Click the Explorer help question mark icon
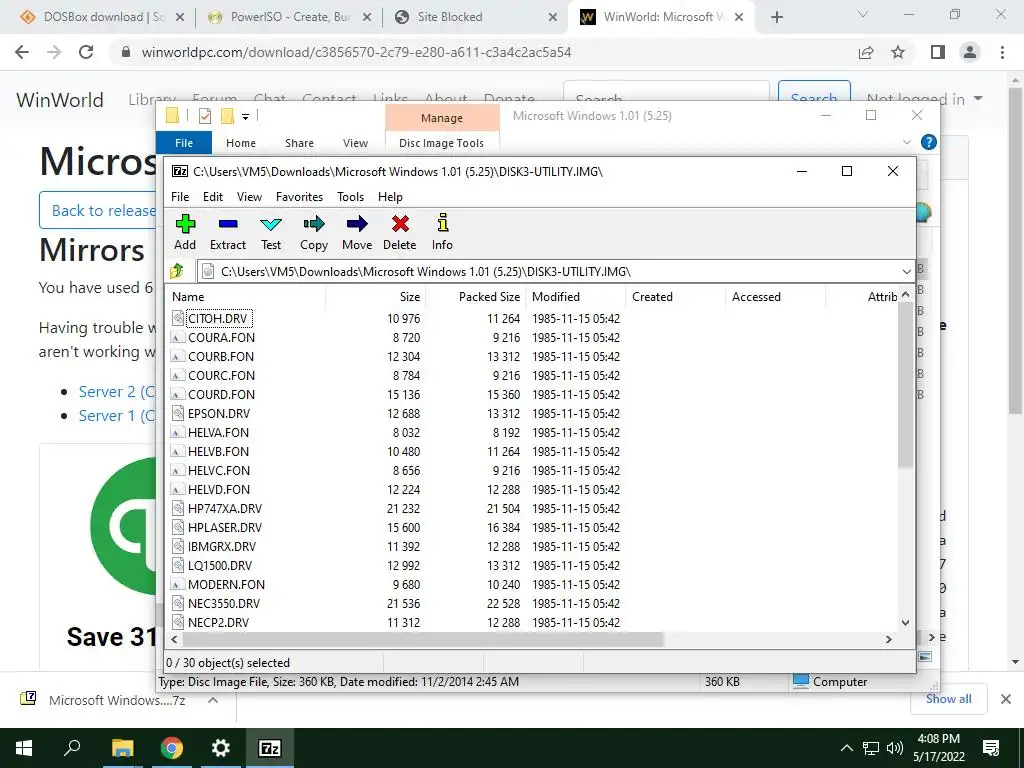Viewport: 1024px width, 768px height. 928,142
